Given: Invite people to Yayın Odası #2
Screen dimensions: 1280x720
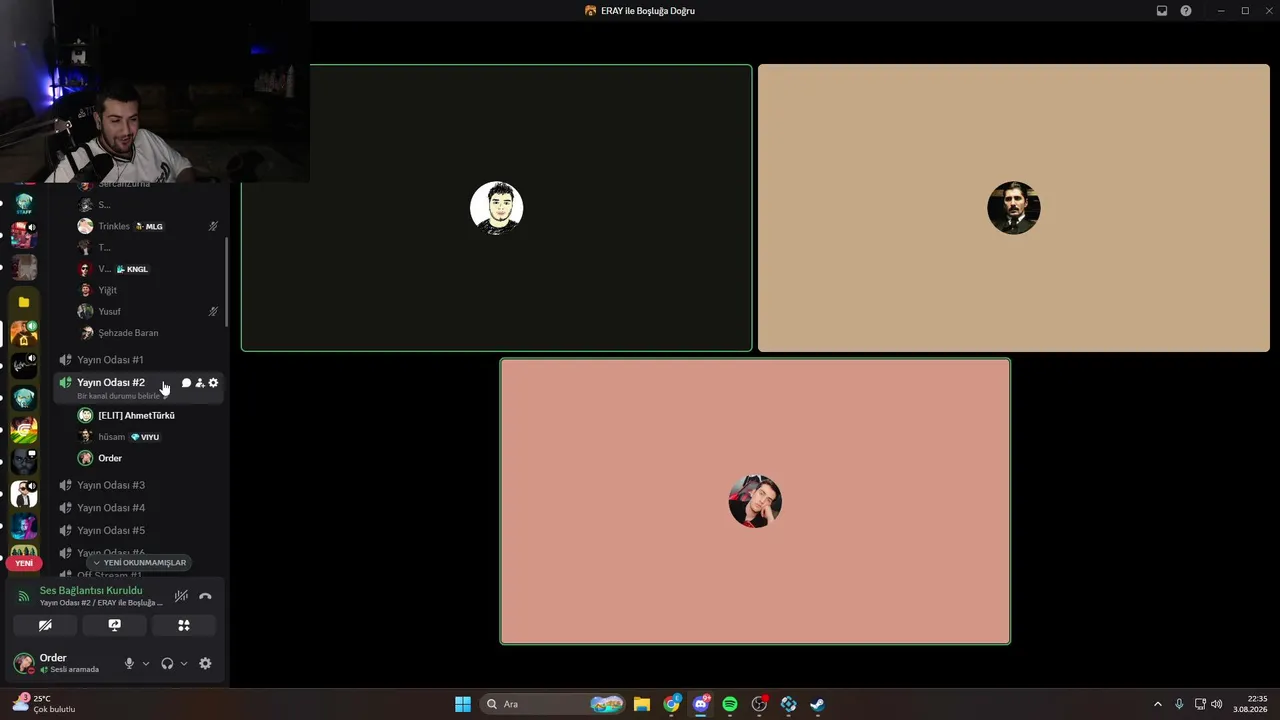Looking at the screenshot, I should 200,383.
